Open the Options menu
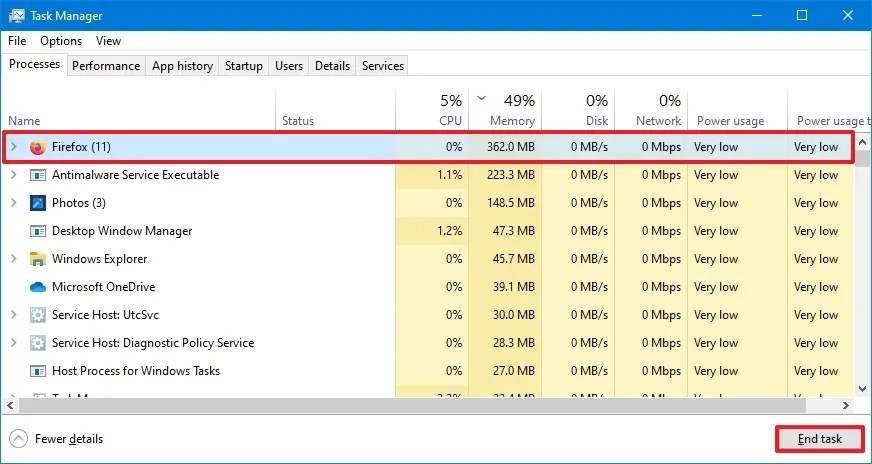The width and height of the screenshot is (872, 464). click(61, 41)
